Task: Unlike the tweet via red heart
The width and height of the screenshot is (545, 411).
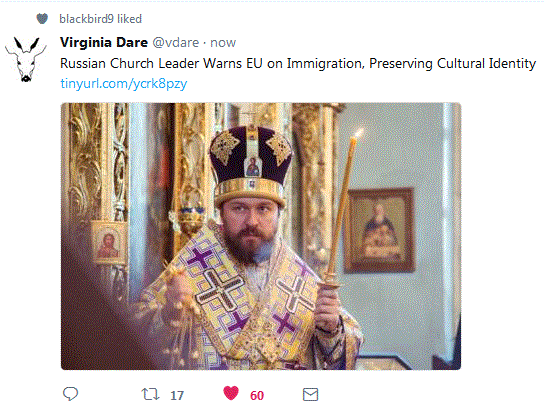Action: [231, 393]
